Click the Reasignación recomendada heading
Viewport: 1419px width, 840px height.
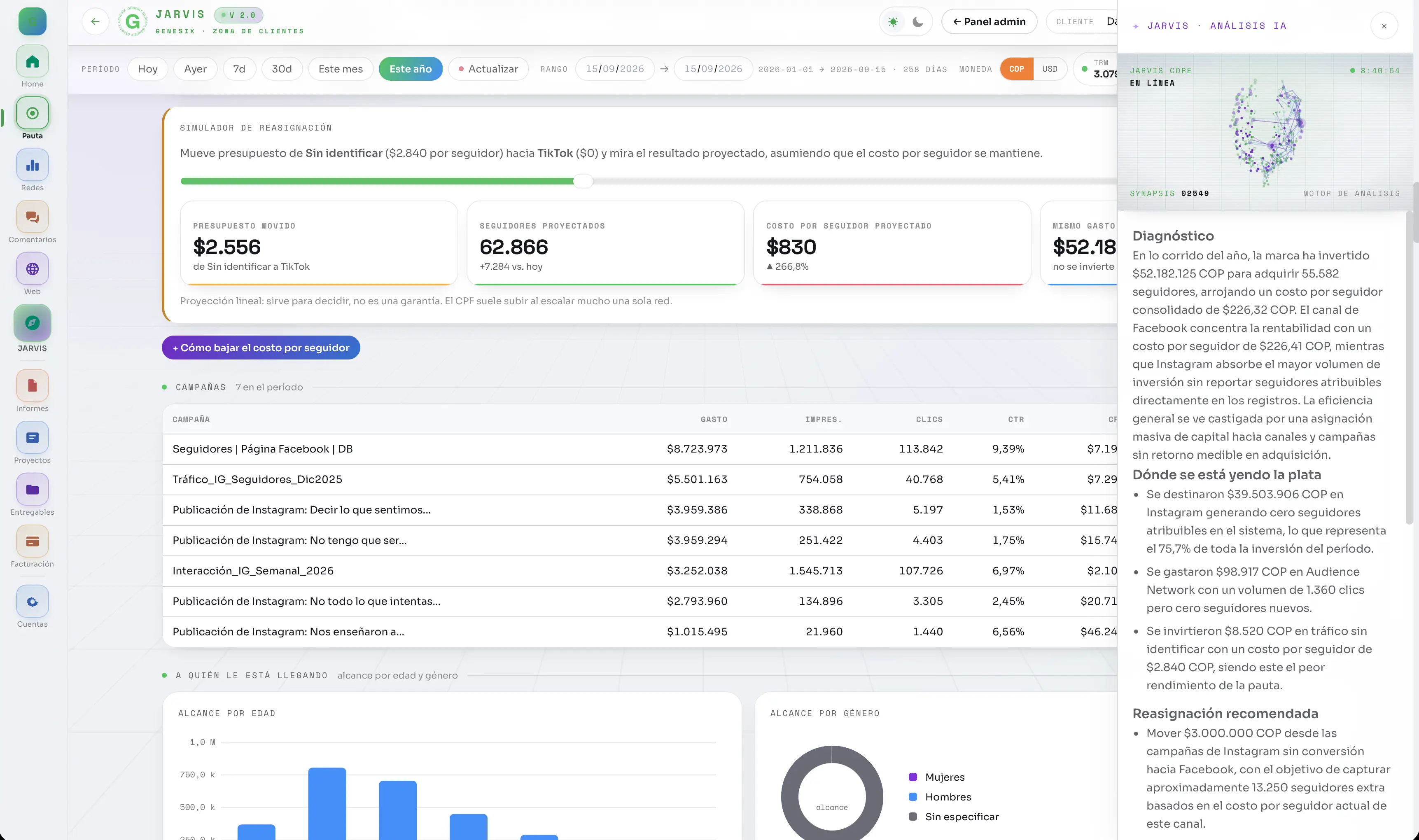coord(1225,714)
